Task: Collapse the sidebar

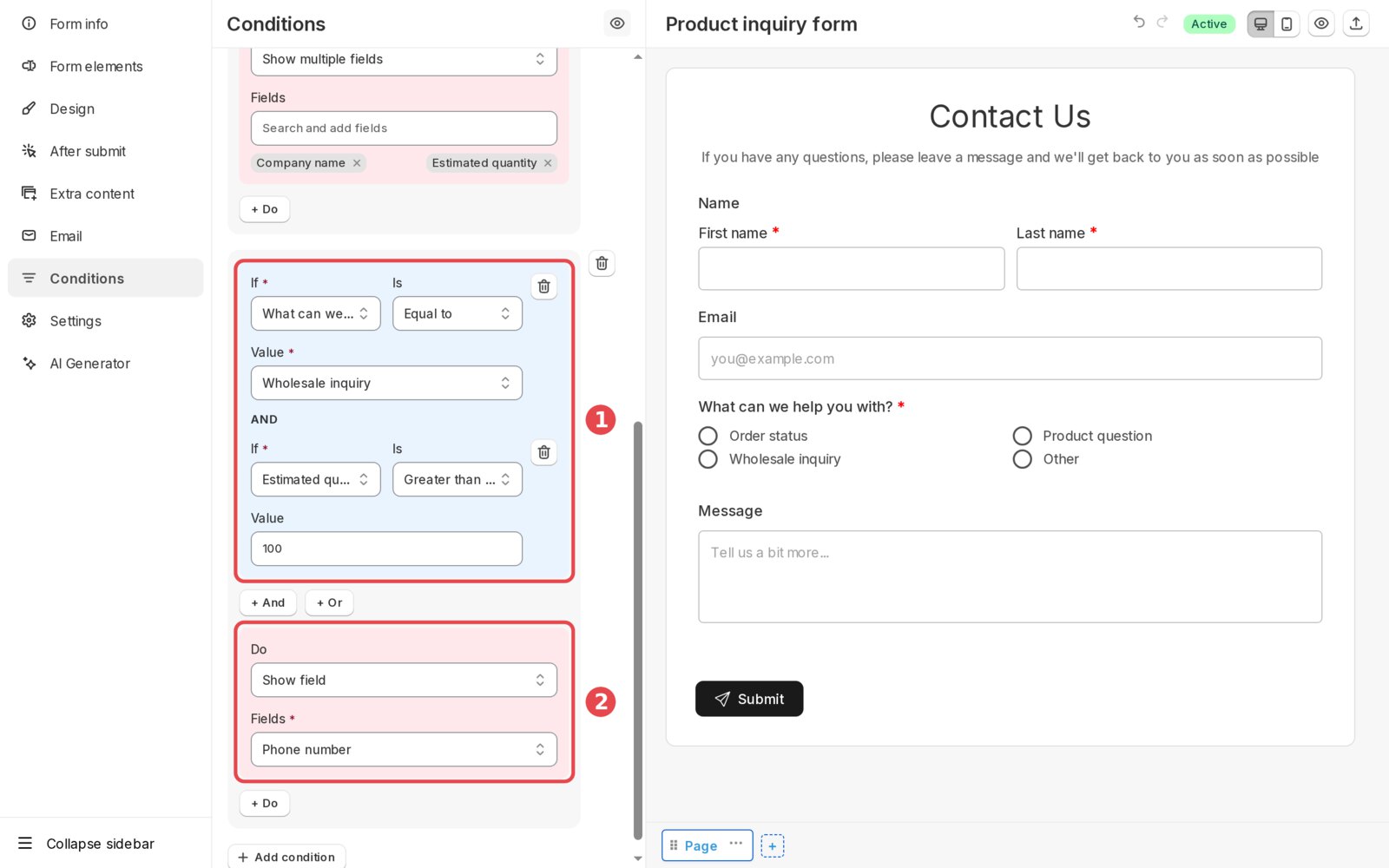Action: [x=86, y=844]
